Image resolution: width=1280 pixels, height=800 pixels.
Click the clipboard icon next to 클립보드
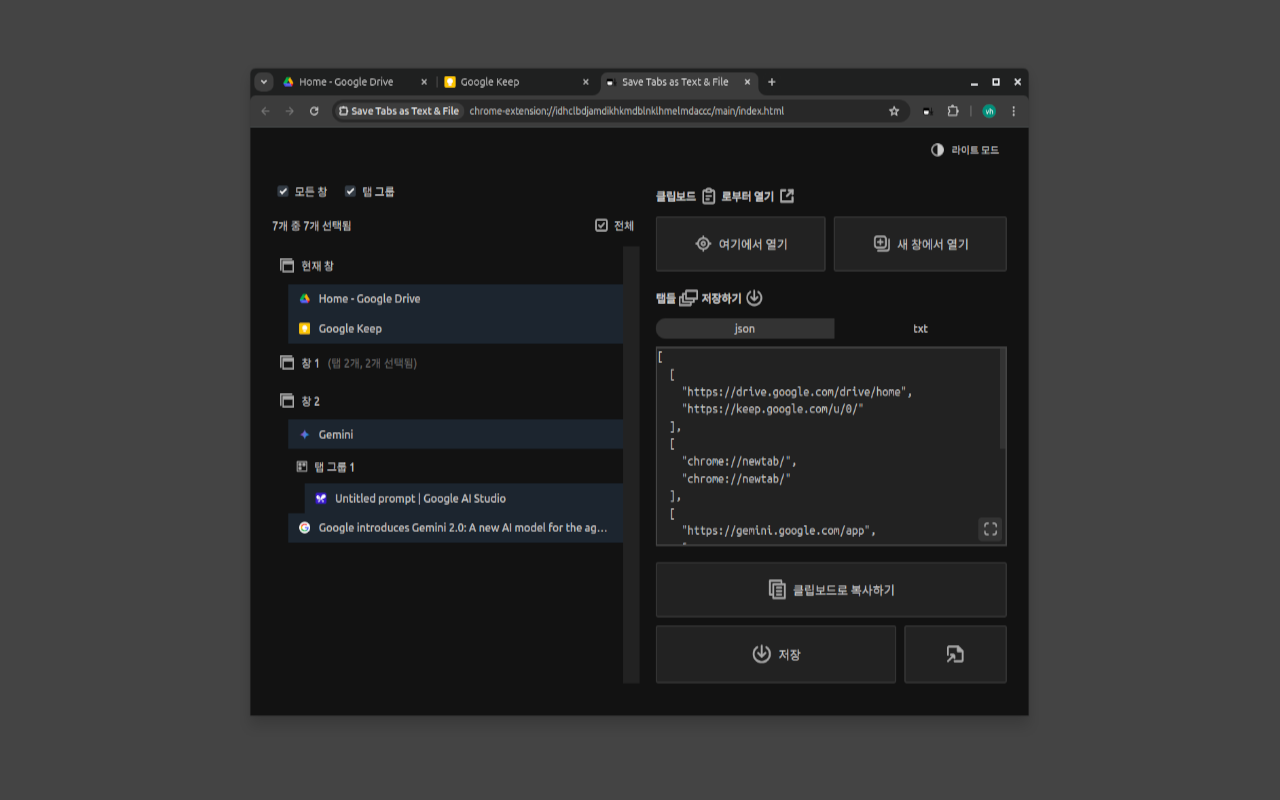(x=709, y=196)
